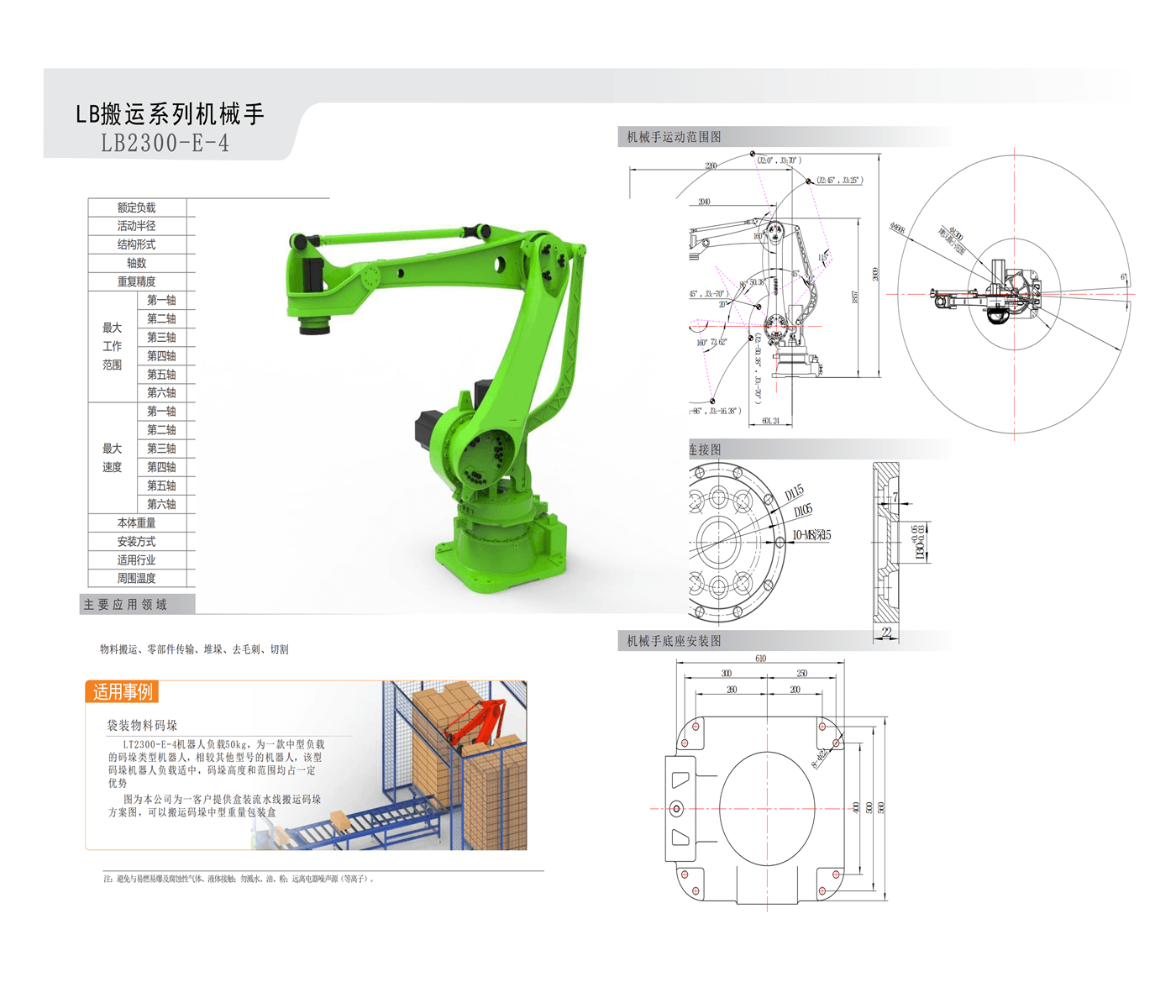The height and width of the screenshot is (1008, 1176).
Task: Click the round flange connection drawing
Action: tap(738, 542)
